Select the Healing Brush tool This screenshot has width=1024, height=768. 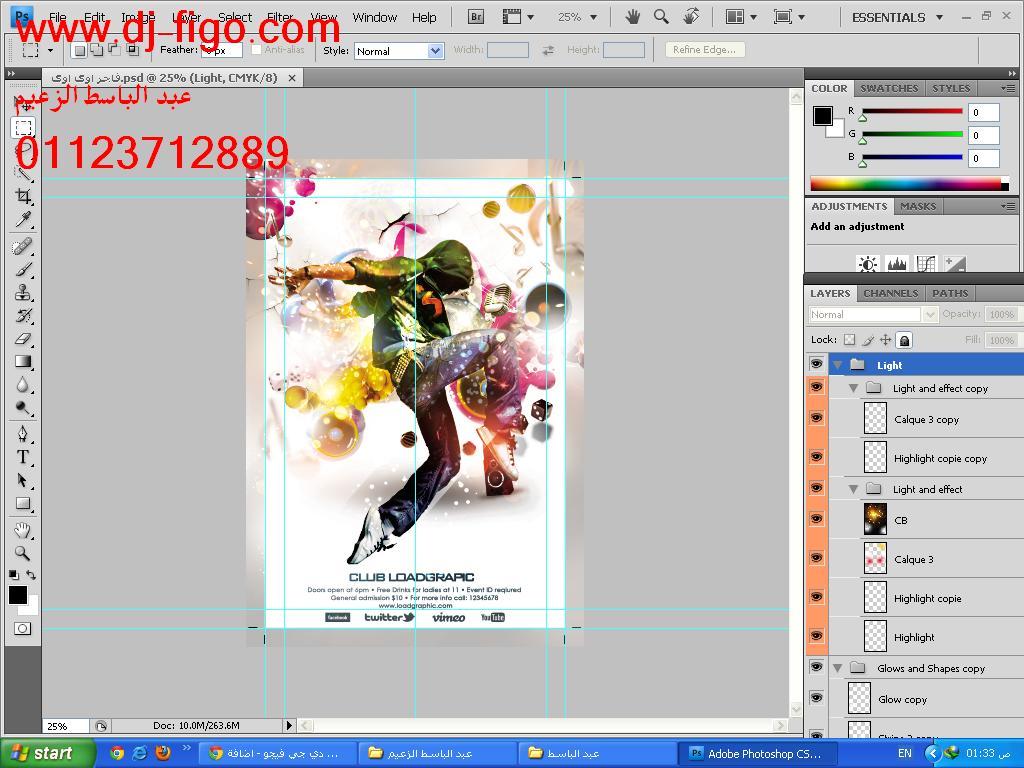coord(23,247)
